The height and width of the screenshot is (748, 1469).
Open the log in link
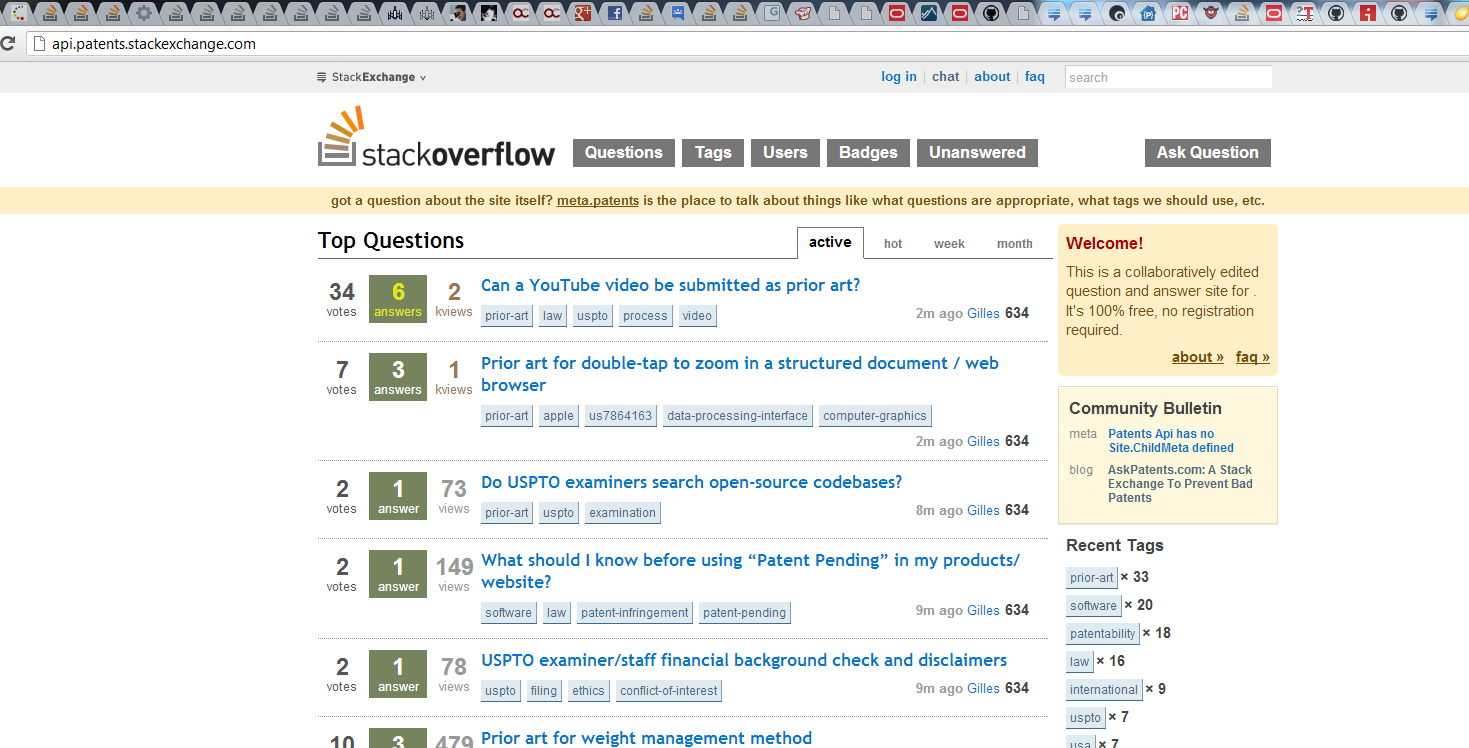click(x=899, y=77)
